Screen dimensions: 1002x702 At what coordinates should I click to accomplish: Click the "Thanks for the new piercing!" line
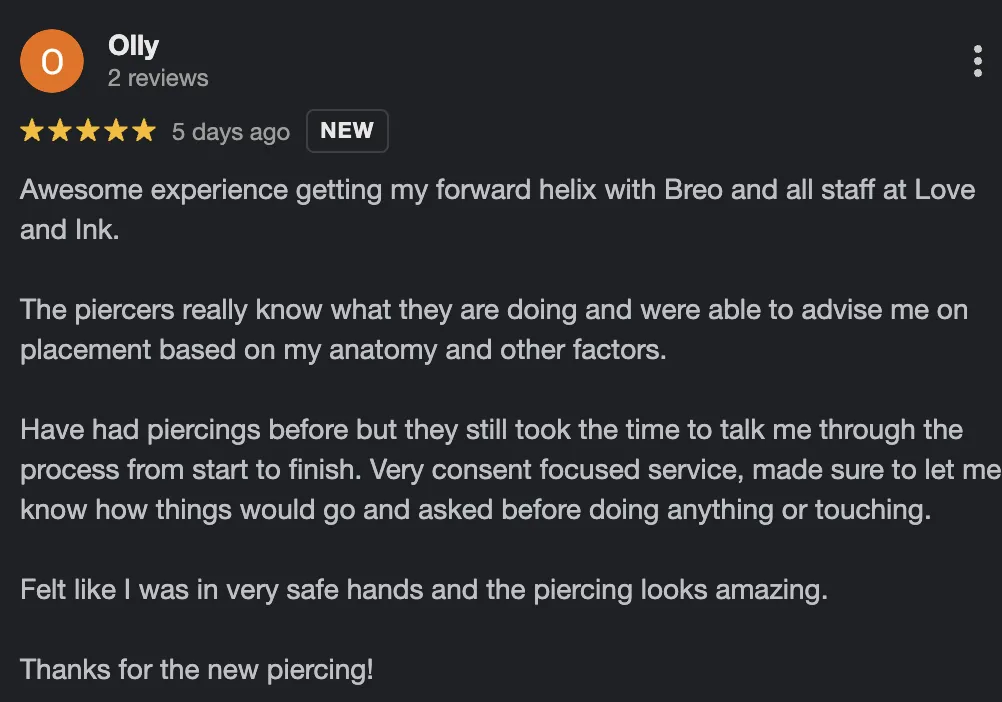click(197, 669)
